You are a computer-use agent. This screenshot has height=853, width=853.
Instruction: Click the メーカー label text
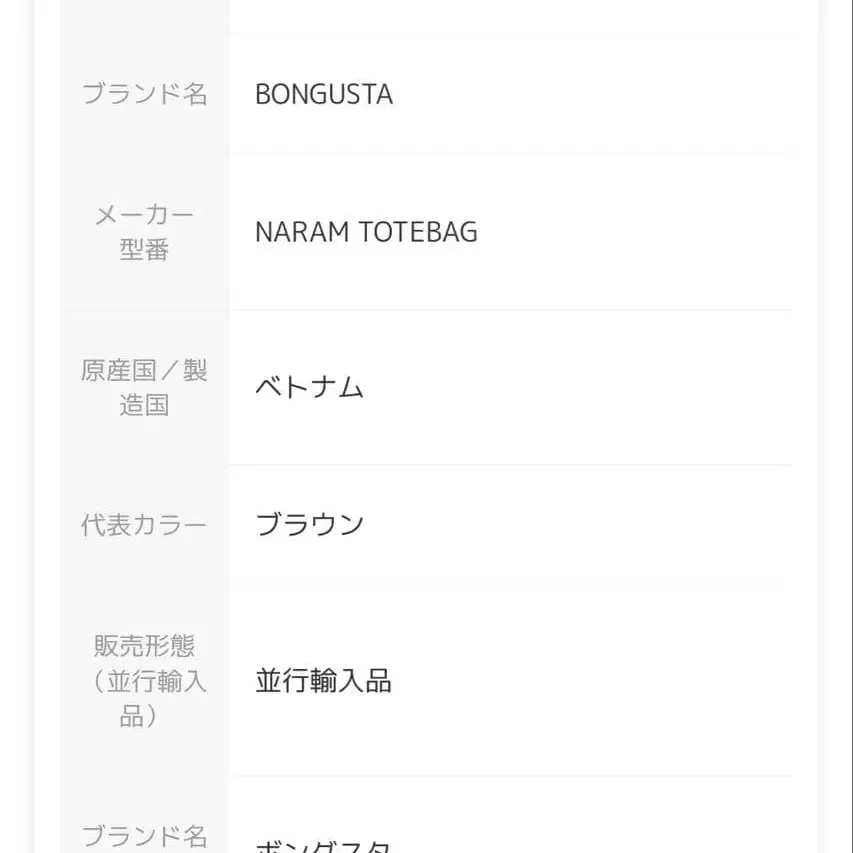144,214
